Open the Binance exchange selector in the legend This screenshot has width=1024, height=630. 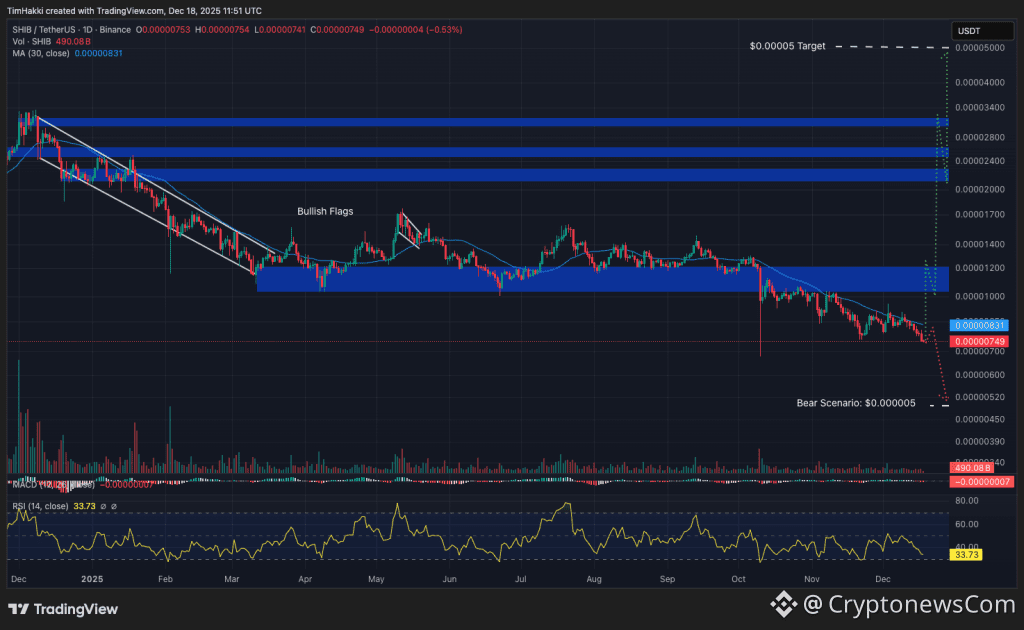[x=113, y=29]
